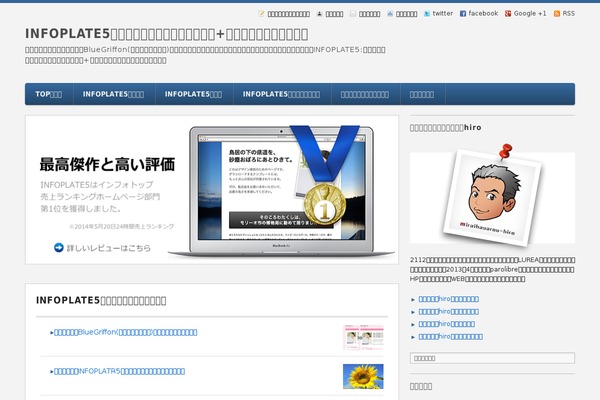Select the TOP menu item

click(49, 94)
